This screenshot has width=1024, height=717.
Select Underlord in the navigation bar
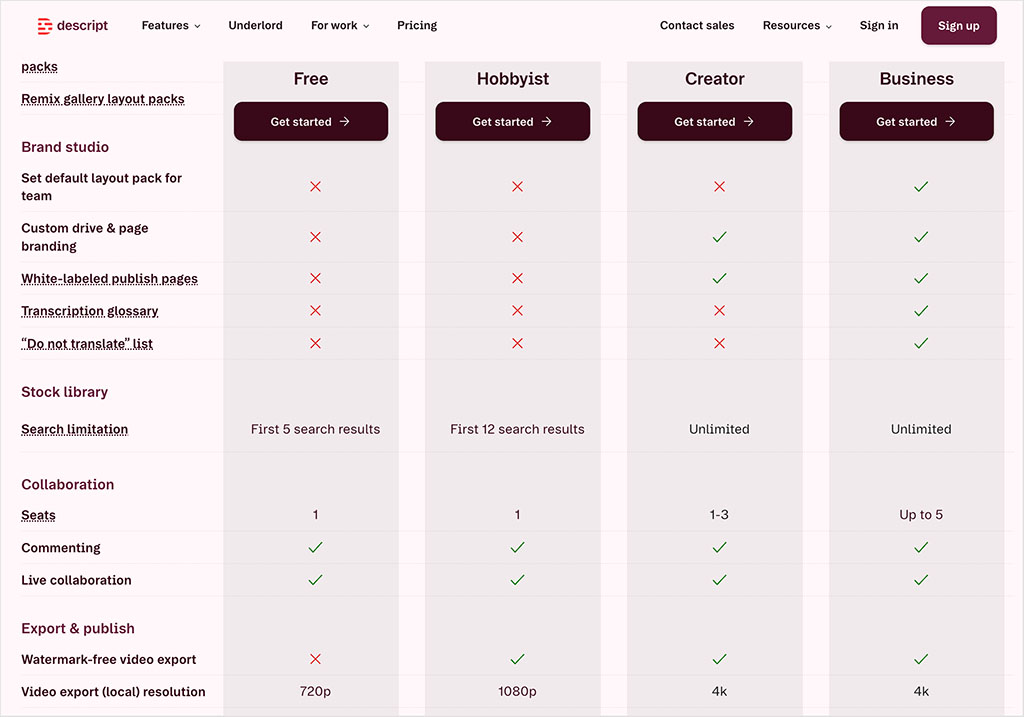coord(255,25)
